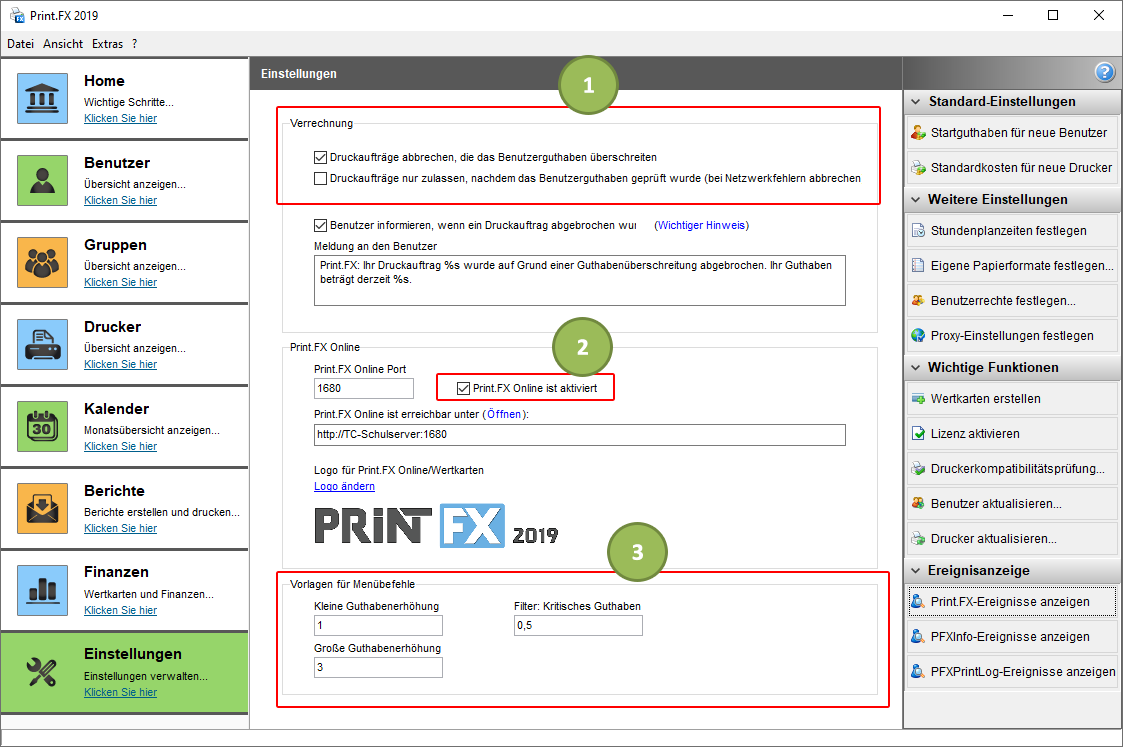Click the blue help question mark icon
The height and width of the screenshot is (747, 1123).
[x=1104, y=72]
